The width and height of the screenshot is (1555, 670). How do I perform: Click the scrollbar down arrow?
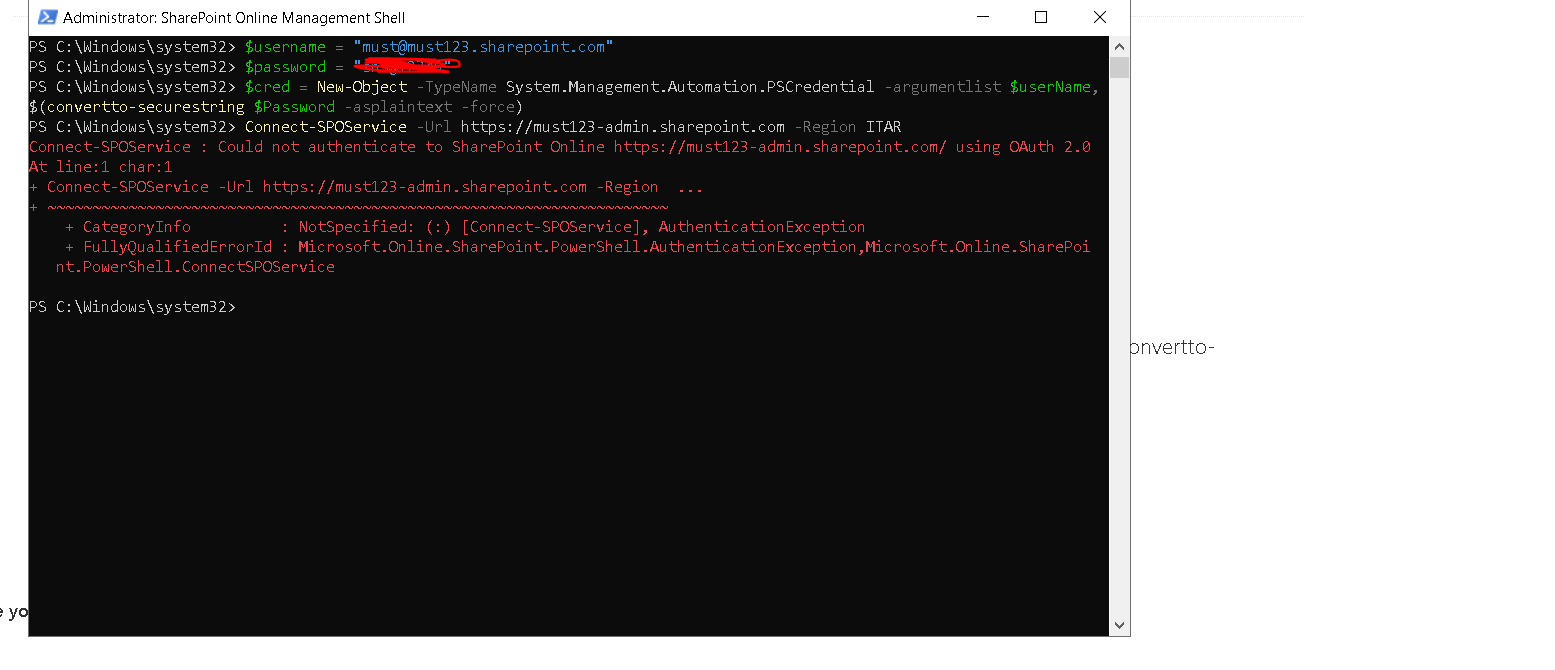pos(1119,625)
